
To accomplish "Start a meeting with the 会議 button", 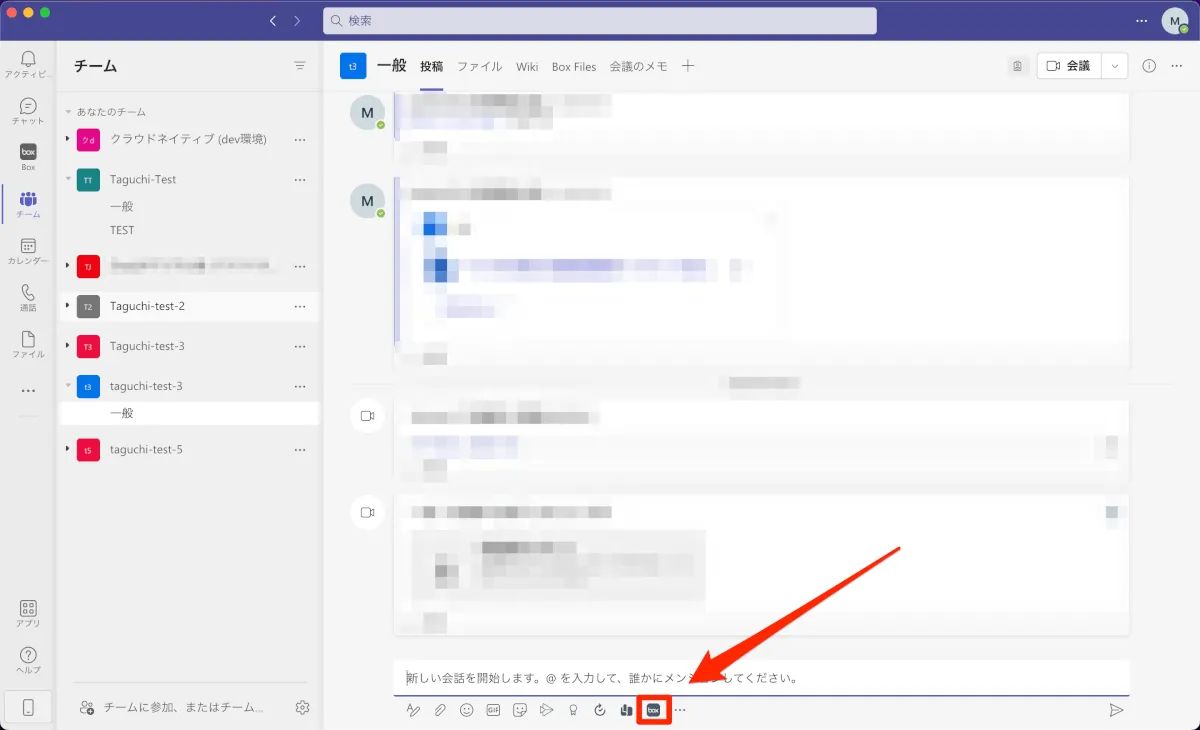I will coord(1069,66).
